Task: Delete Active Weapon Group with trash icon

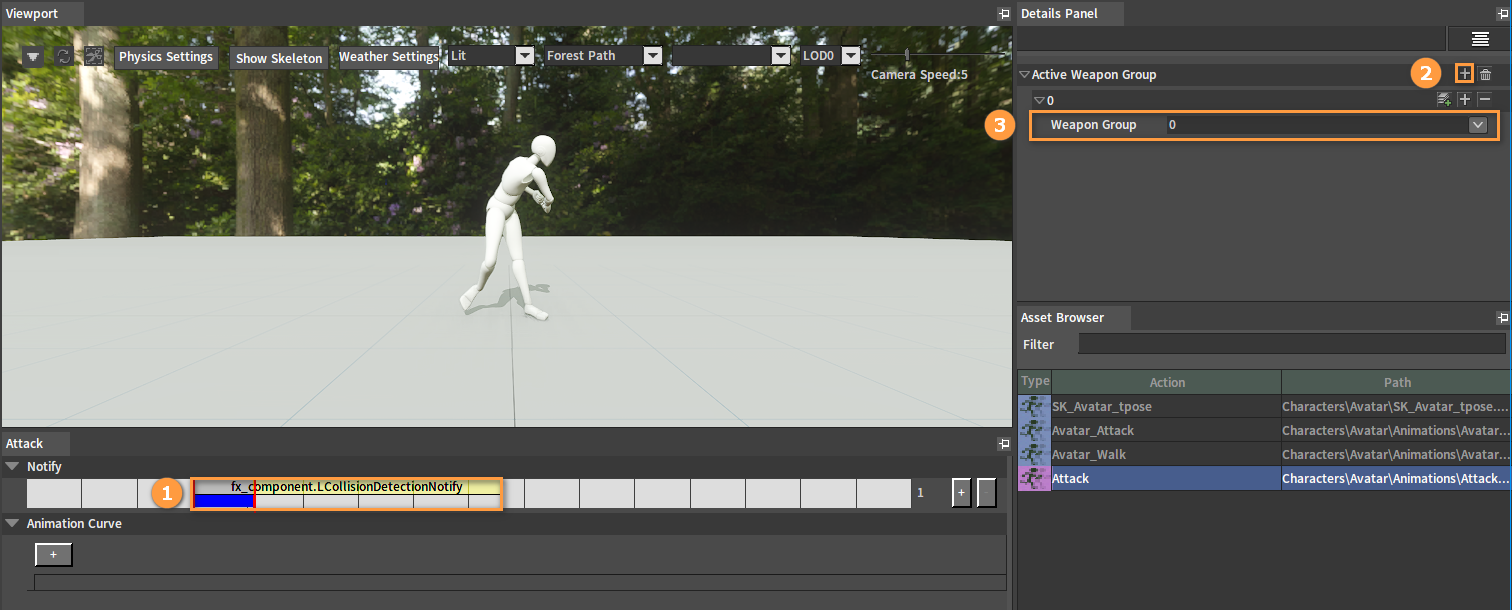Action: click(x=1486, y=74)
